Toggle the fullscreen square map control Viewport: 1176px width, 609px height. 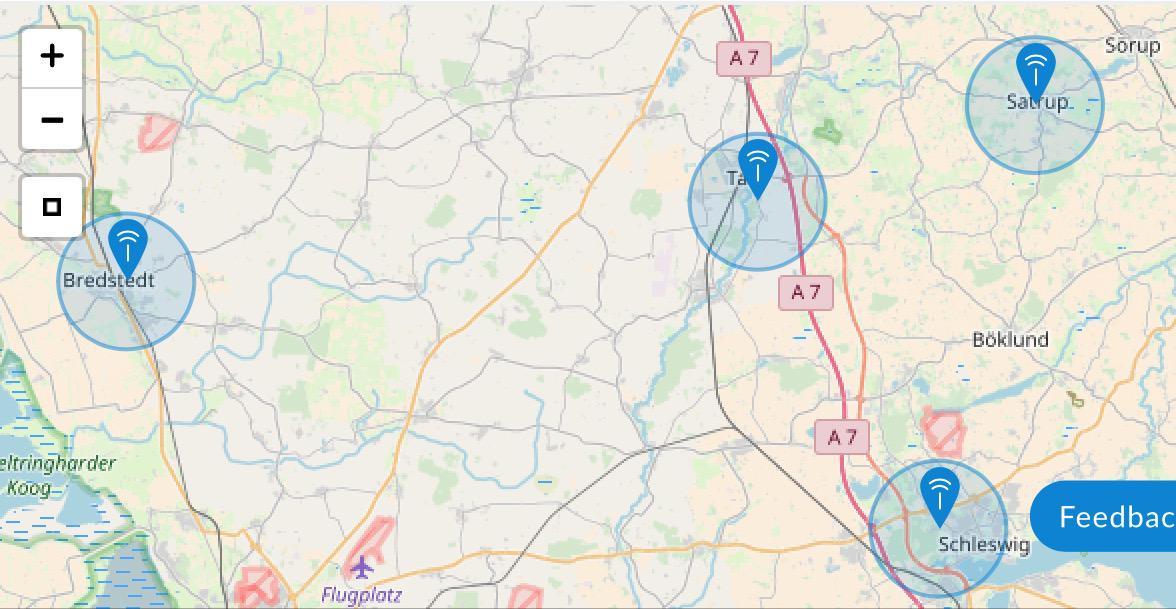pos(52,207)
